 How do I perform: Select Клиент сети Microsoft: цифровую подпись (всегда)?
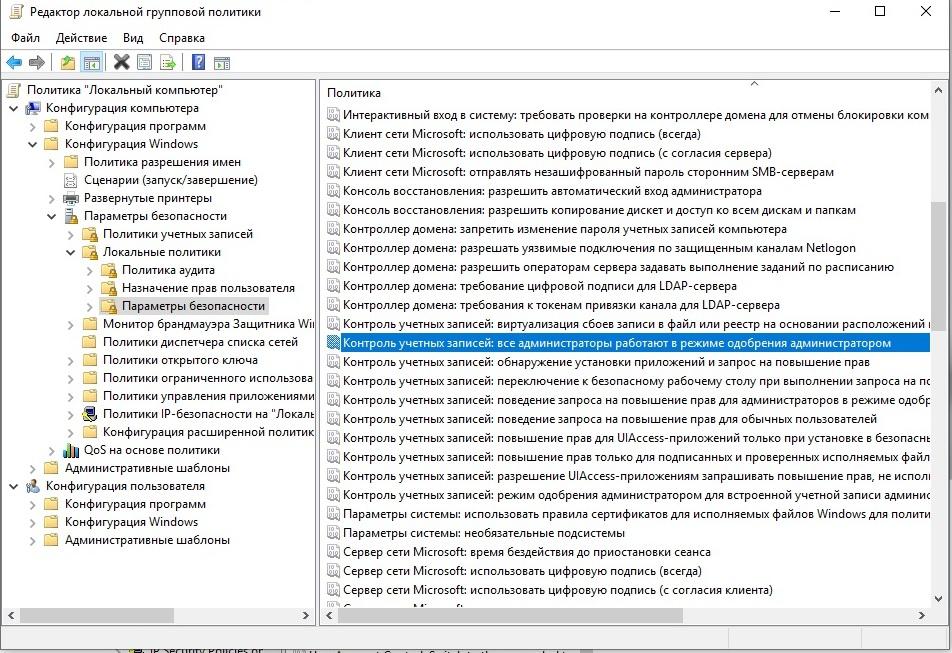[522, 134]
